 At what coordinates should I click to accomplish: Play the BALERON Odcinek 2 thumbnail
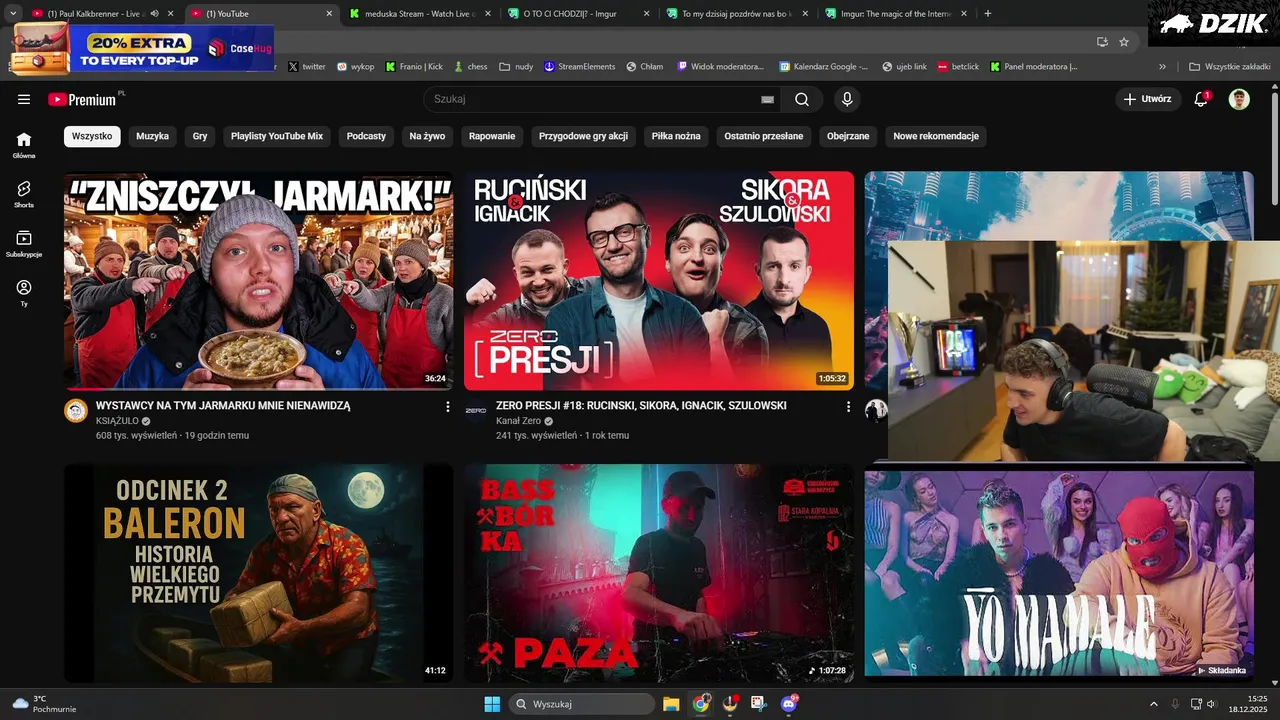tap(258, 573)
